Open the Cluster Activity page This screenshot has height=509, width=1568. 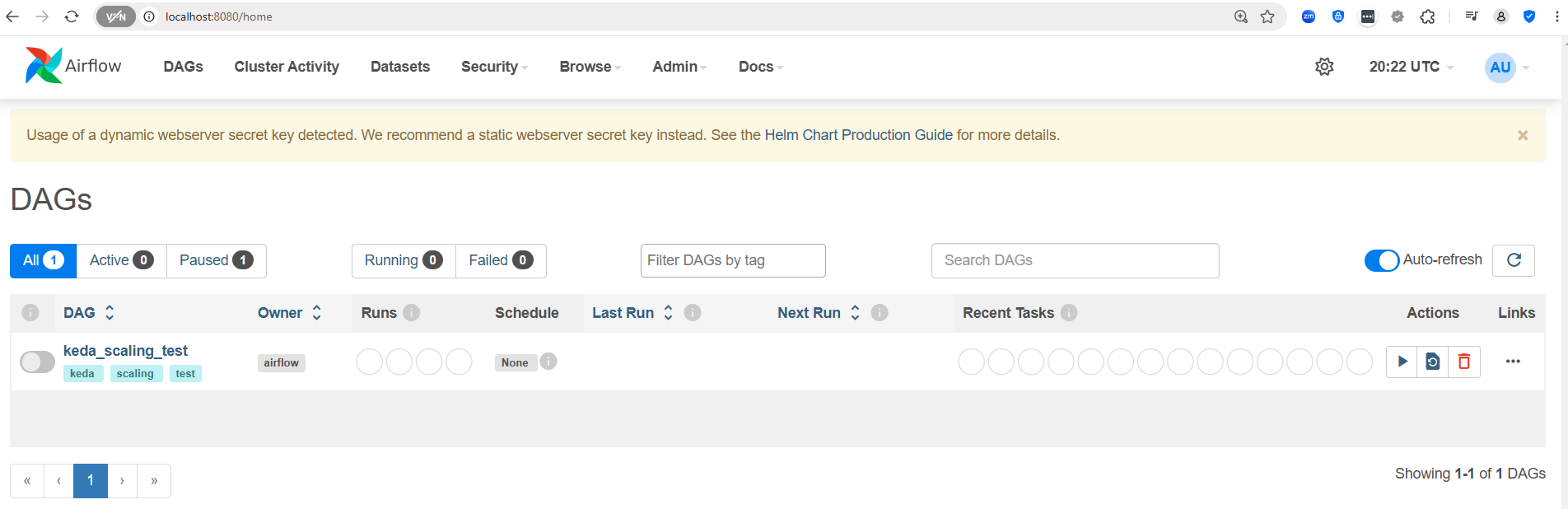coord(287,67)
